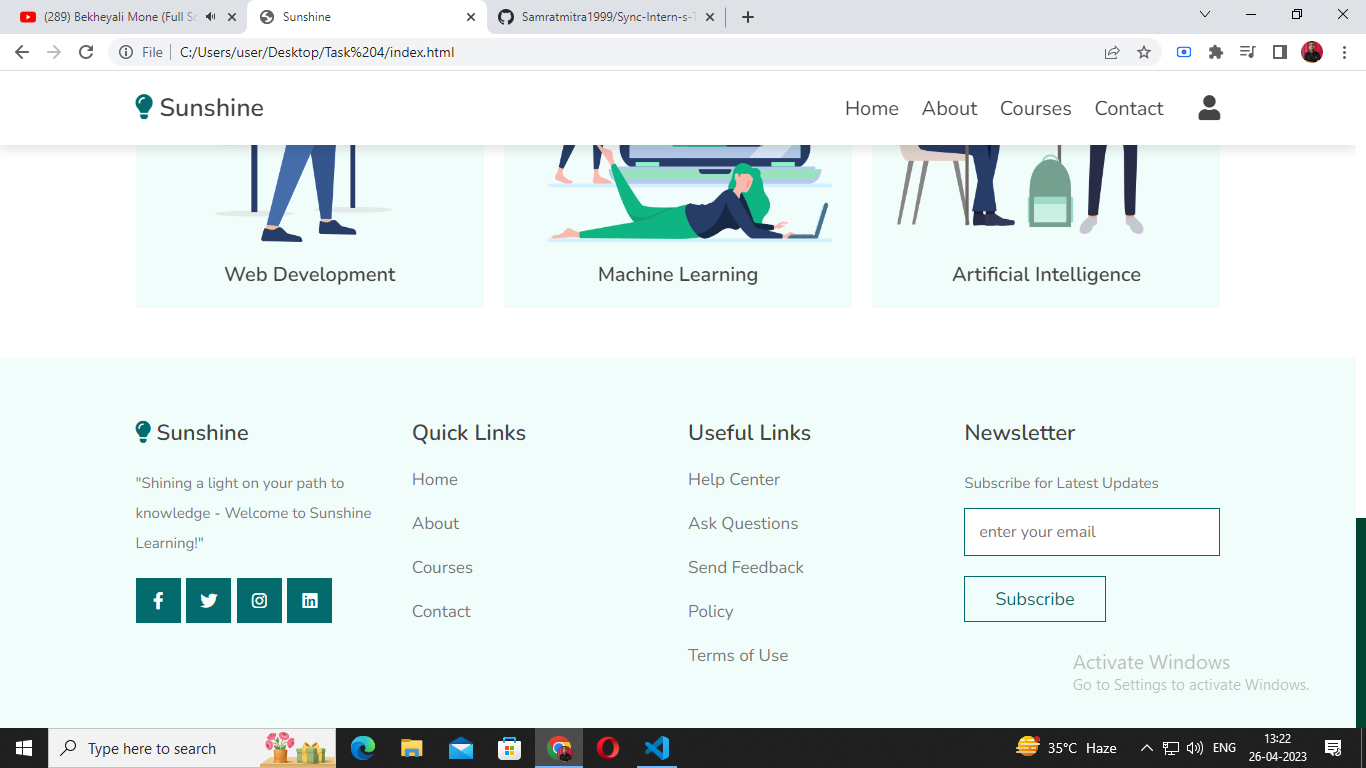This screenshot has width=1366, height=768.
Task: Click the volume icon in system tray
Action: pos(1194,748)
